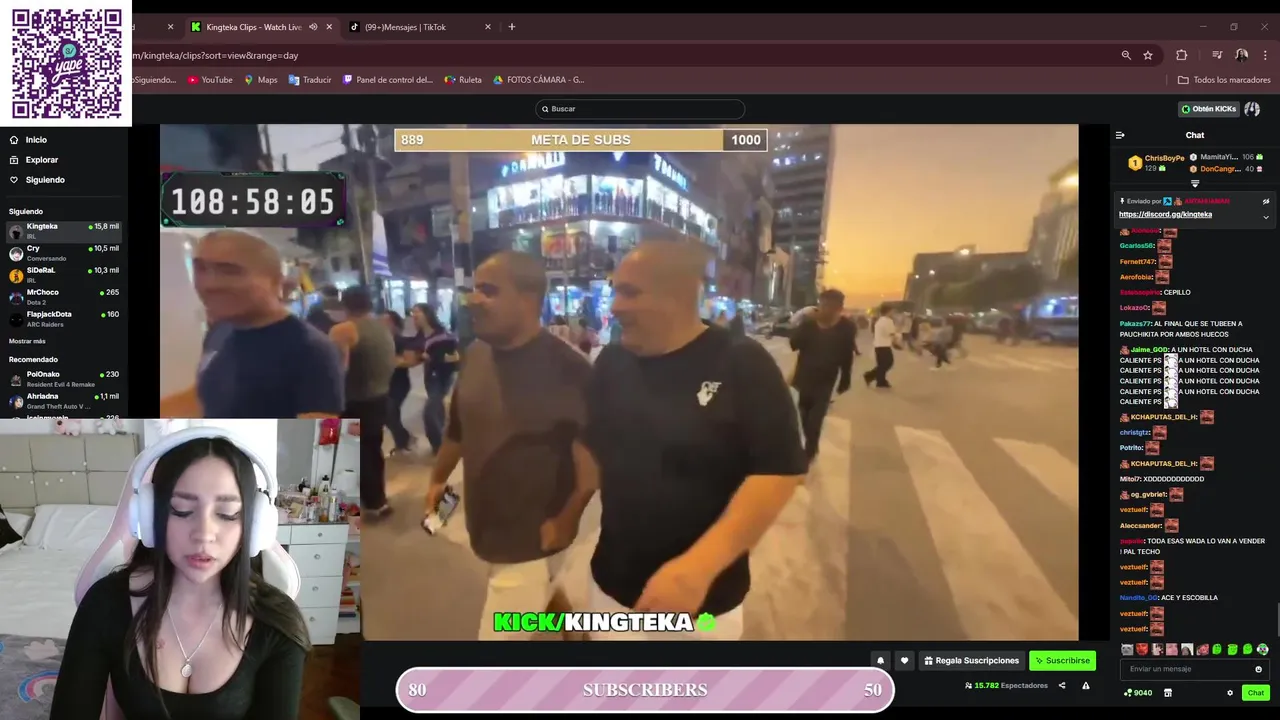Open the Traducir bookmark
Image resolution: width=1280 pixels, height=720 pixels.
click(310, 80)
